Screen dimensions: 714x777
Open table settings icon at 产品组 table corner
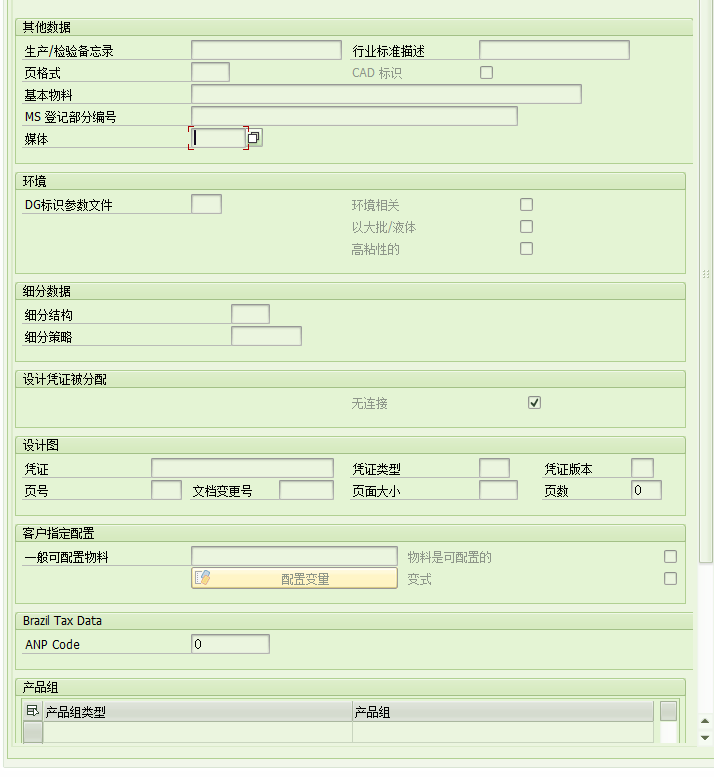tap(668, 711)
